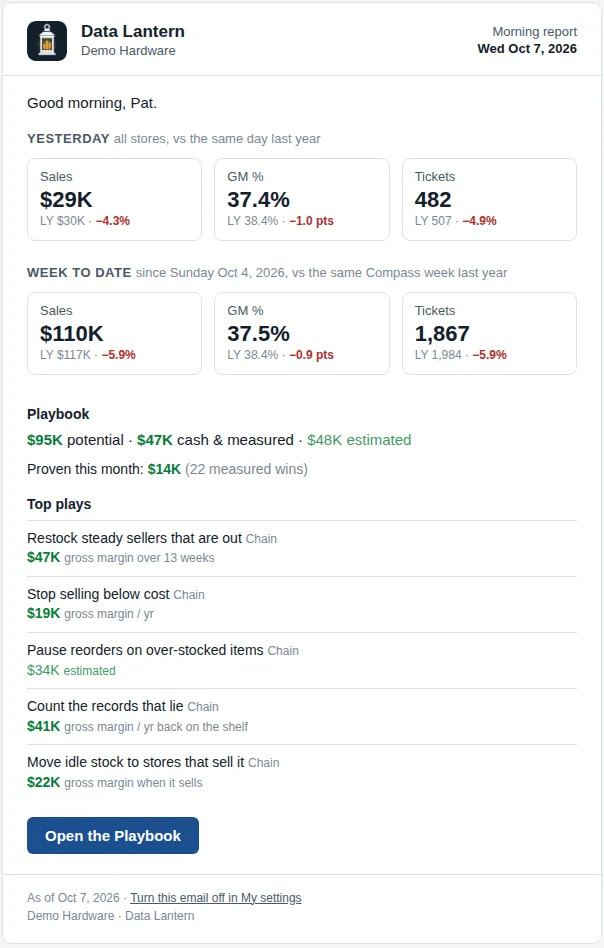Select week-to-date Tickets value '1,867'
This screenshot has height=948, width=604.
[x=442, y=334]
